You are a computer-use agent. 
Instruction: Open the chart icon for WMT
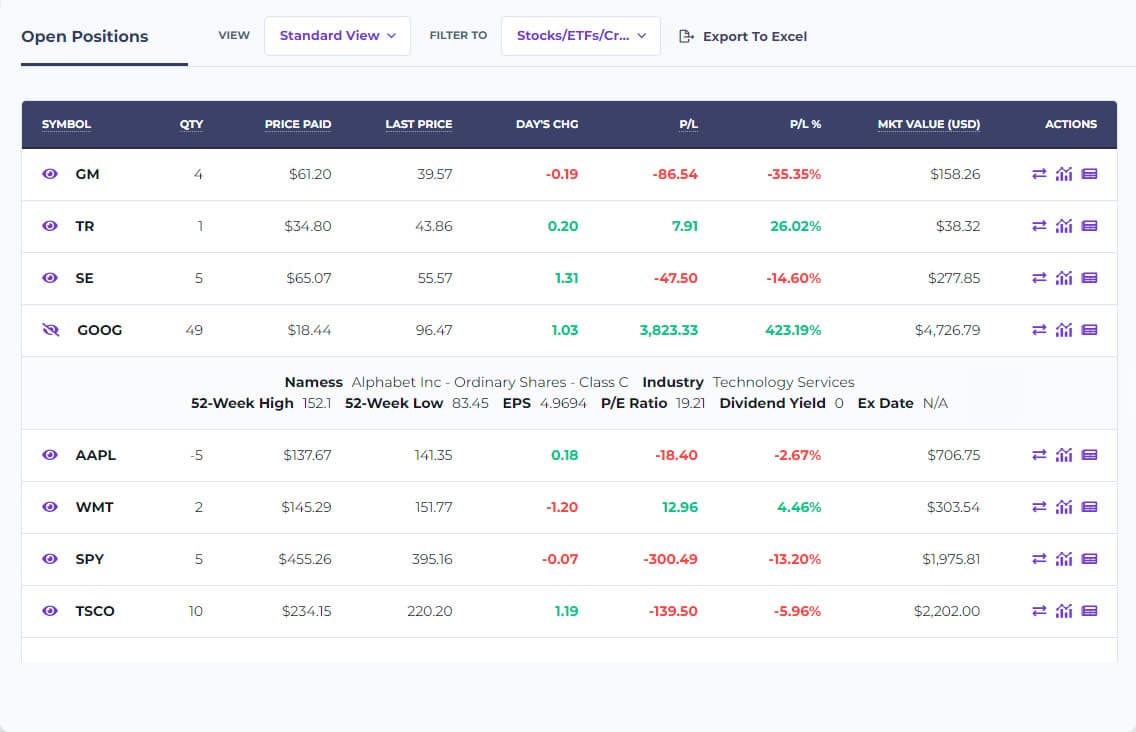click(x=1064, y=507)
